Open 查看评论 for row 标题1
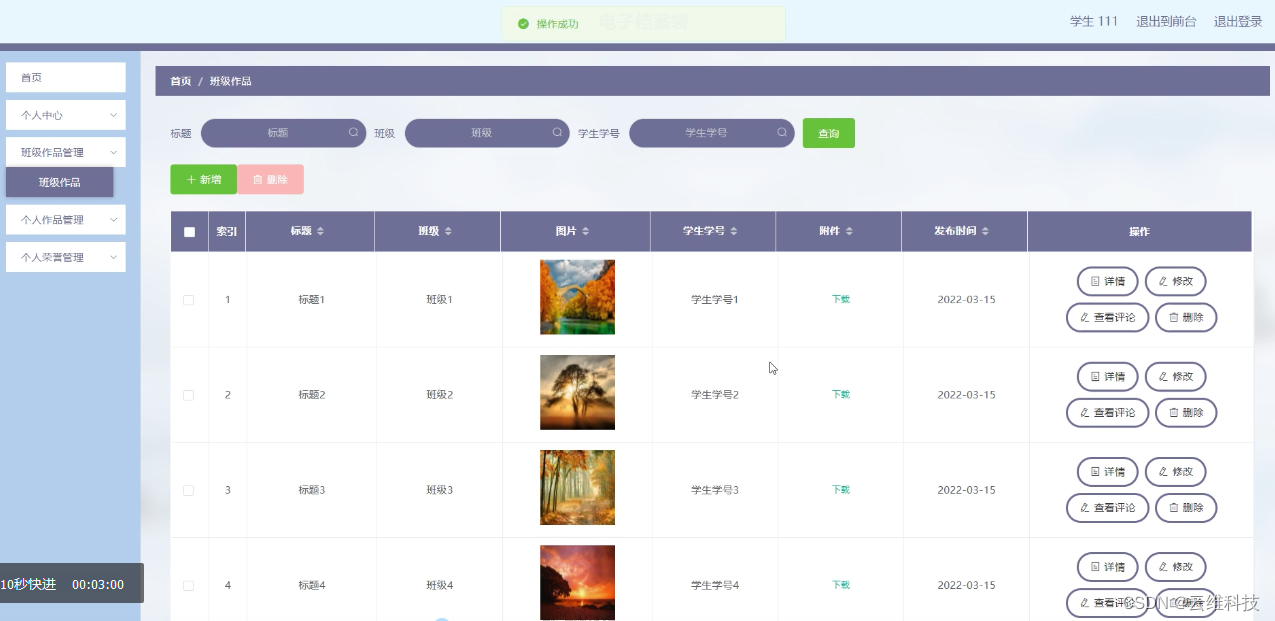Screen dimensions: 1275x621 tap(1107, 317)
